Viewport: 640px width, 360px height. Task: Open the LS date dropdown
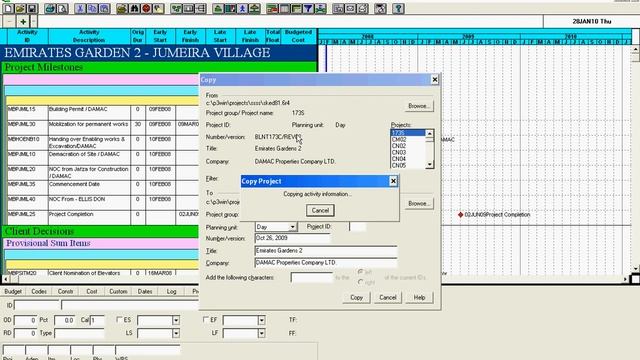[x=176, y=333]
